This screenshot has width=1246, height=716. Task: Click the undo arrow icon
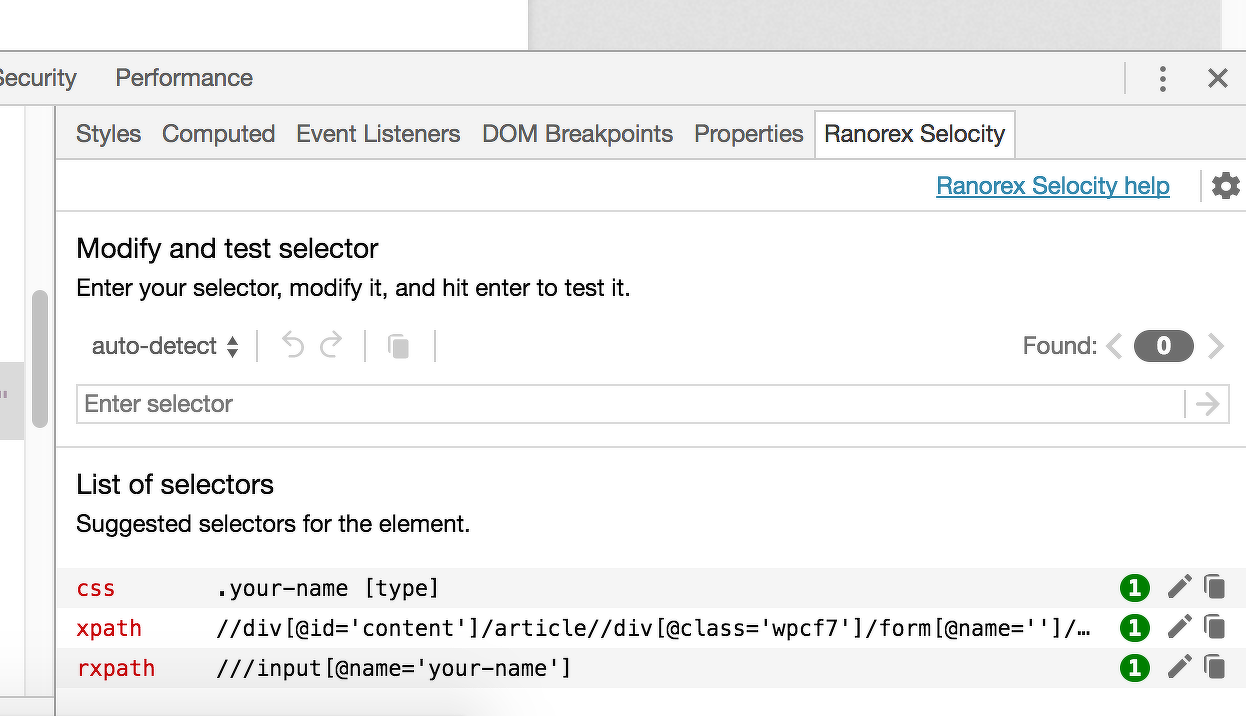pos(292,346)
